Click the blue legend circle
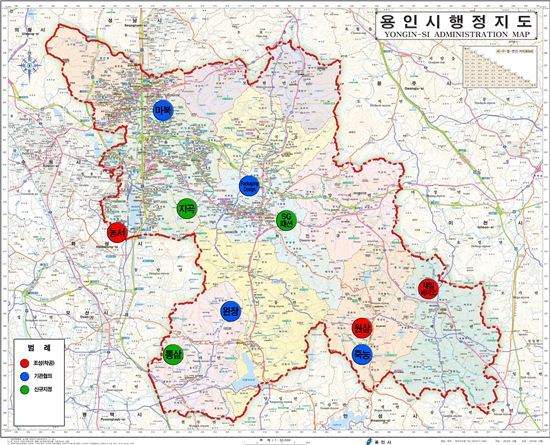 tap(25, 377)
